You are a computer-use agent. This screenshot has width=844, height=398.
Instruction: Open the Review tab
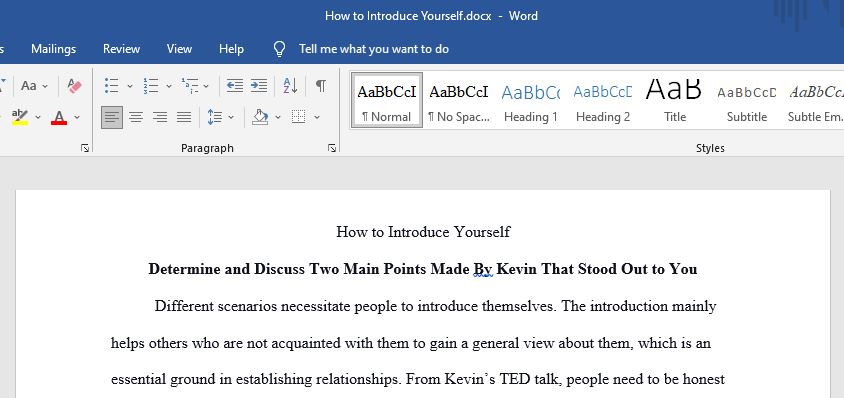coord(122,49)
